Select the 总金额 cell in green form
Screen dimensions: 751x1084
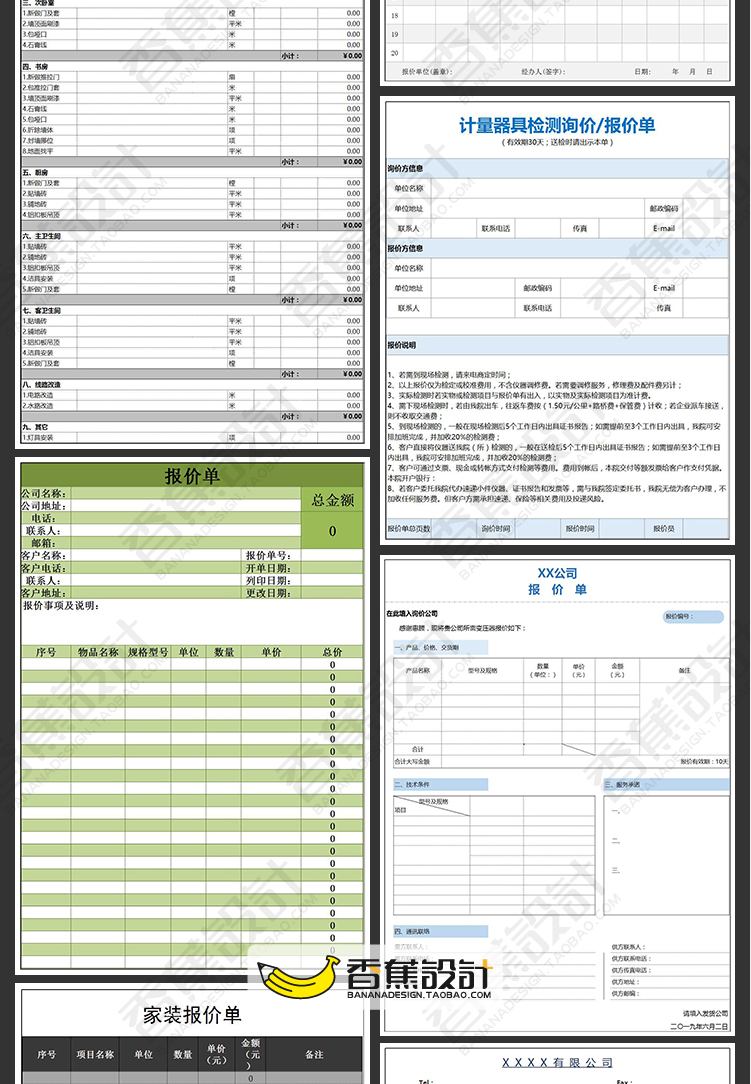tap(333, 500)
